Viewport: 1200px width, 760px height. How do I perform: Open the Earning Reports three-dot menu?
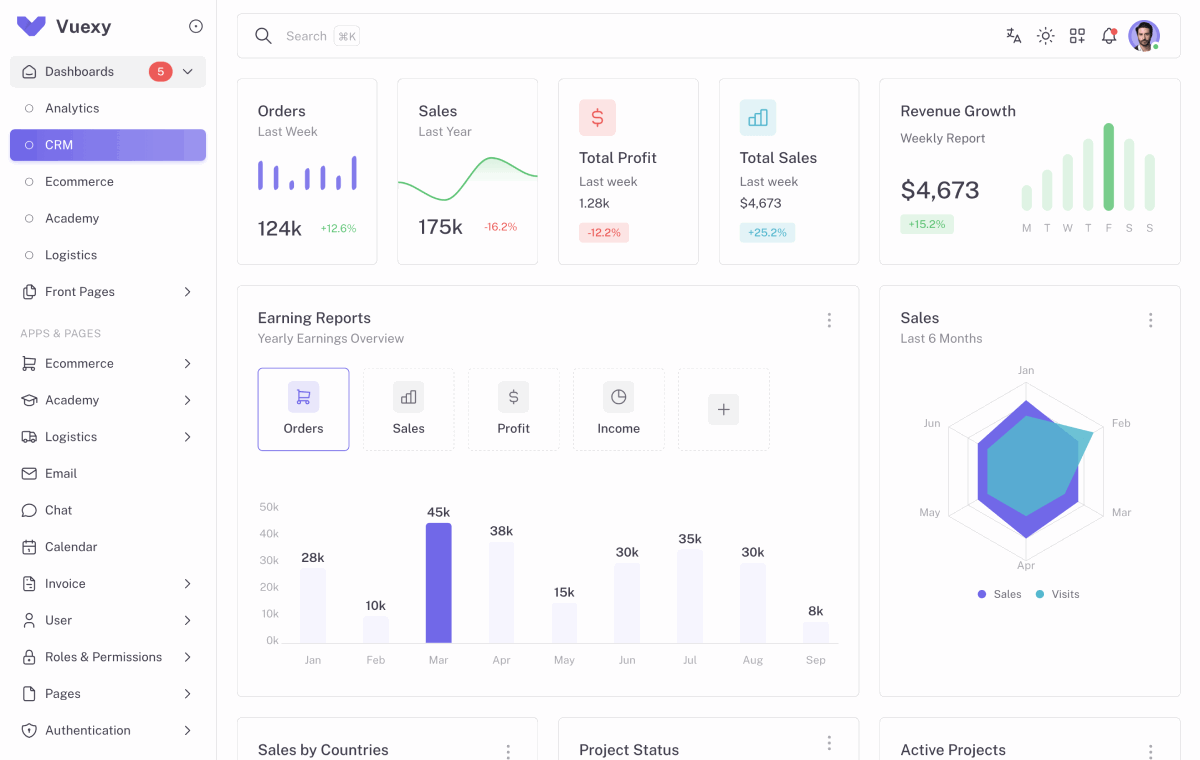[x=829, y=320]
